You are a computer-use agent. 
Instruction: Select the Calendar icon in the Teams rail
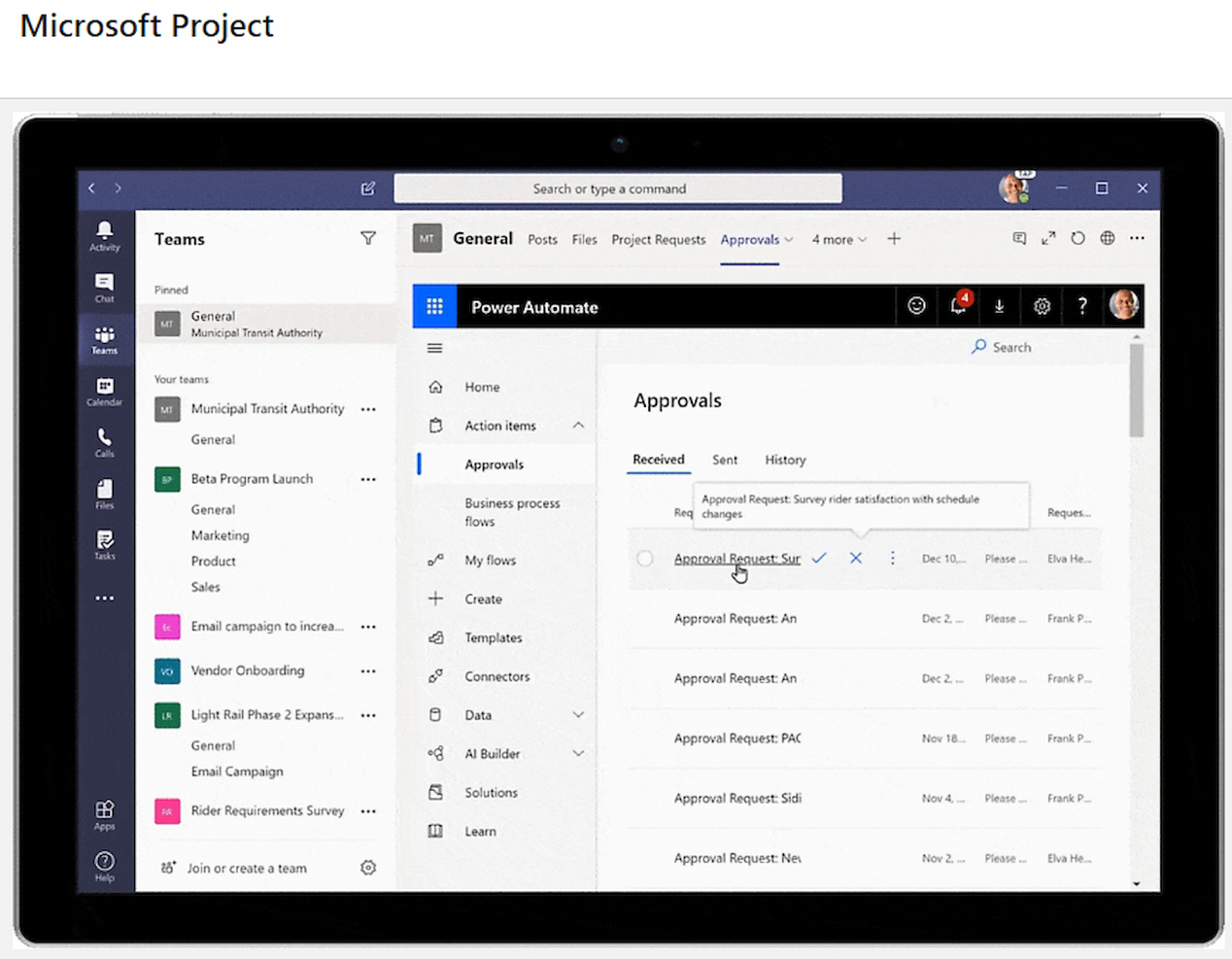point(105,389)
